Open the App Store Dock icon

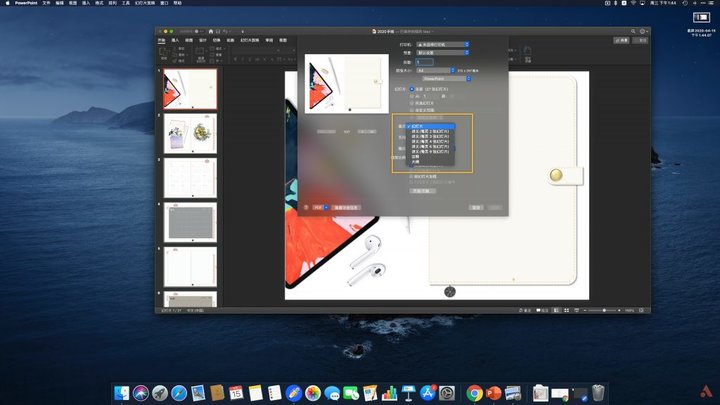[427, 393]
